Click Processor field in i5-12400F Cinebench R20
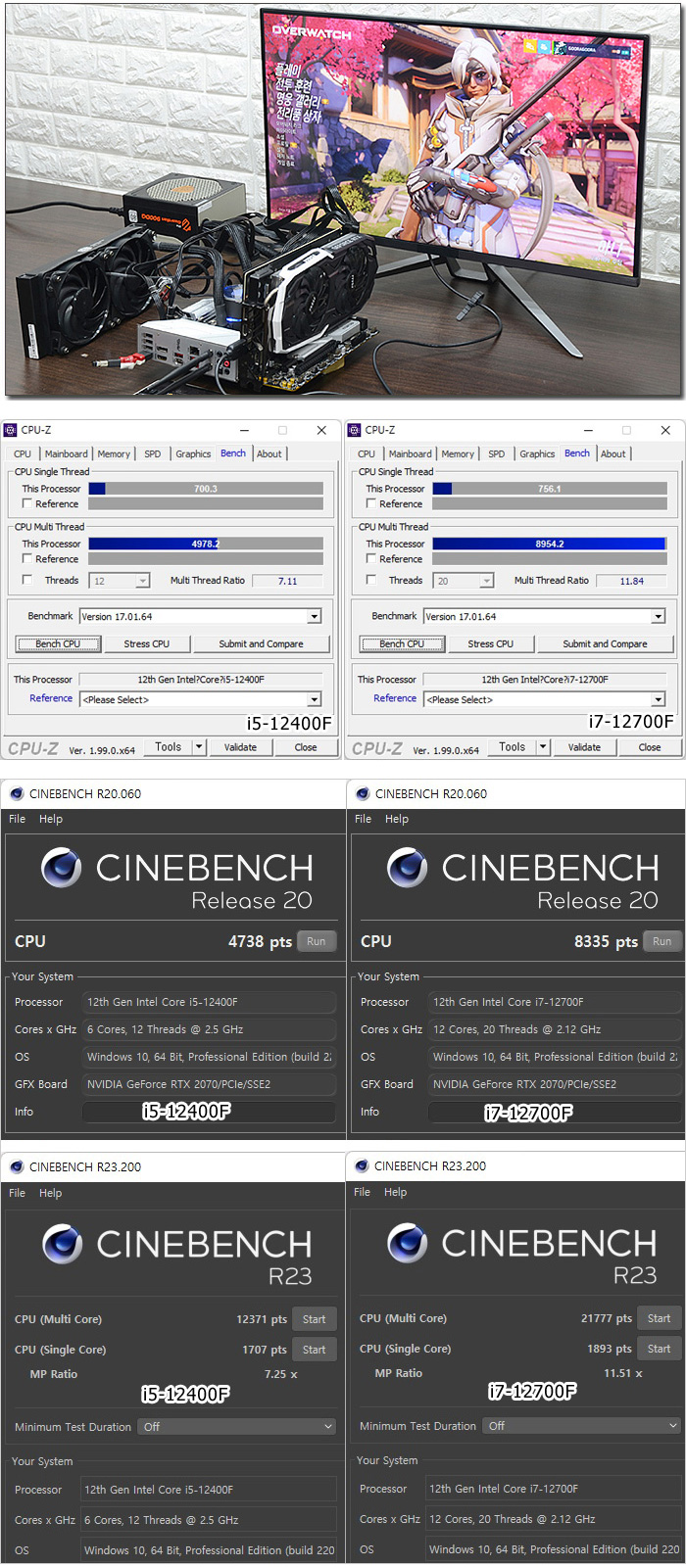Viewport: 686px width, 1568px height. 210,1002
